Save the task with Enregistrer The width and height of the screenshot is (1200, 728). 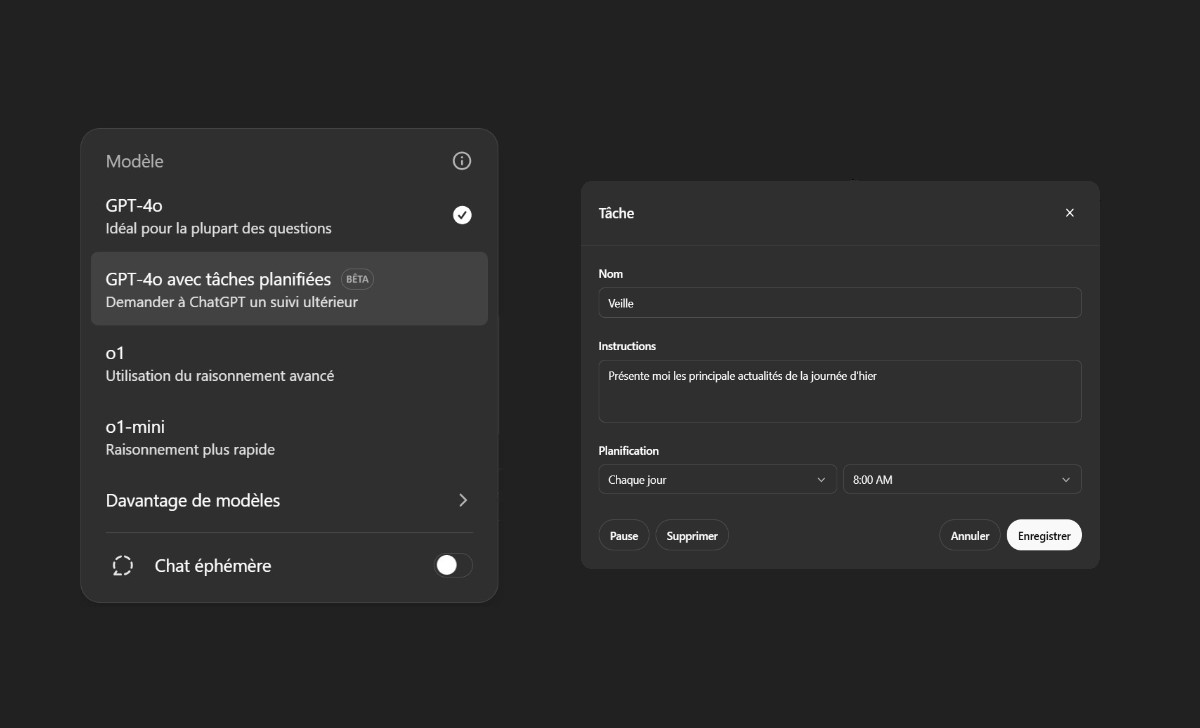pyautogui.click(x=1044, y=536)
